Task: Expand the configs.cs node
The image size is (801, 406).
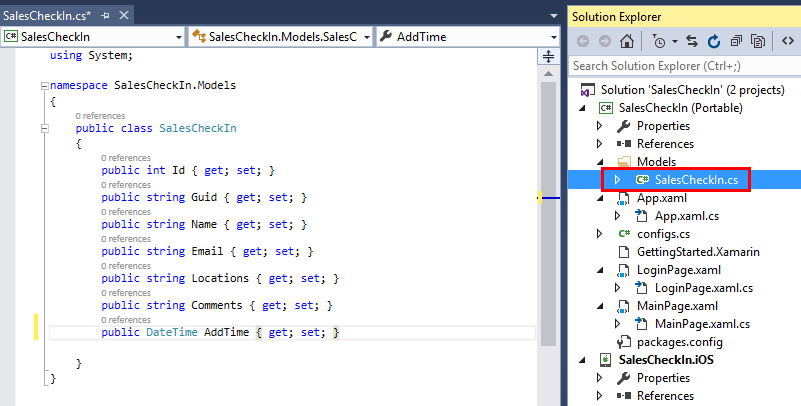Action: 600,234
